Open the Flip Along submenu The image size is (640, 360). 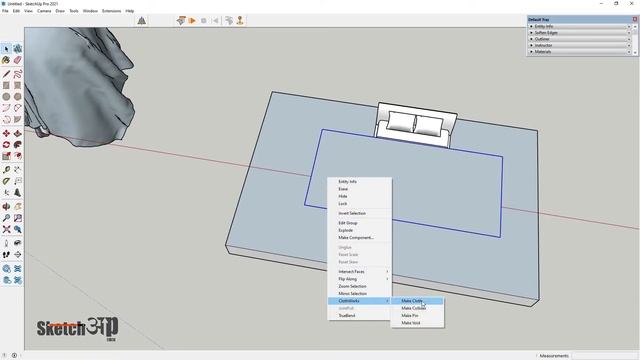[x=360, y=279]
